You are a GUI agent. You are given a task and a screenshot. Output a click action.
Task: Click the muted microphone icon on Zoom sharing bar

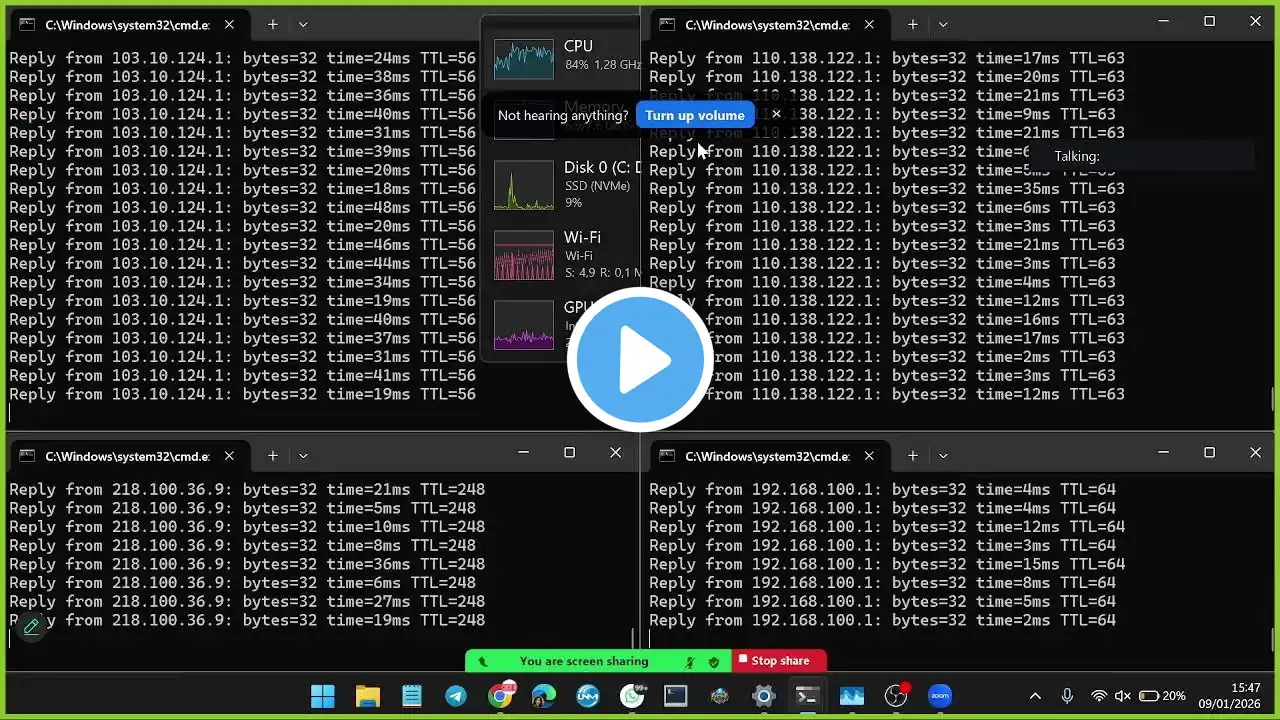tap(690, 661)
